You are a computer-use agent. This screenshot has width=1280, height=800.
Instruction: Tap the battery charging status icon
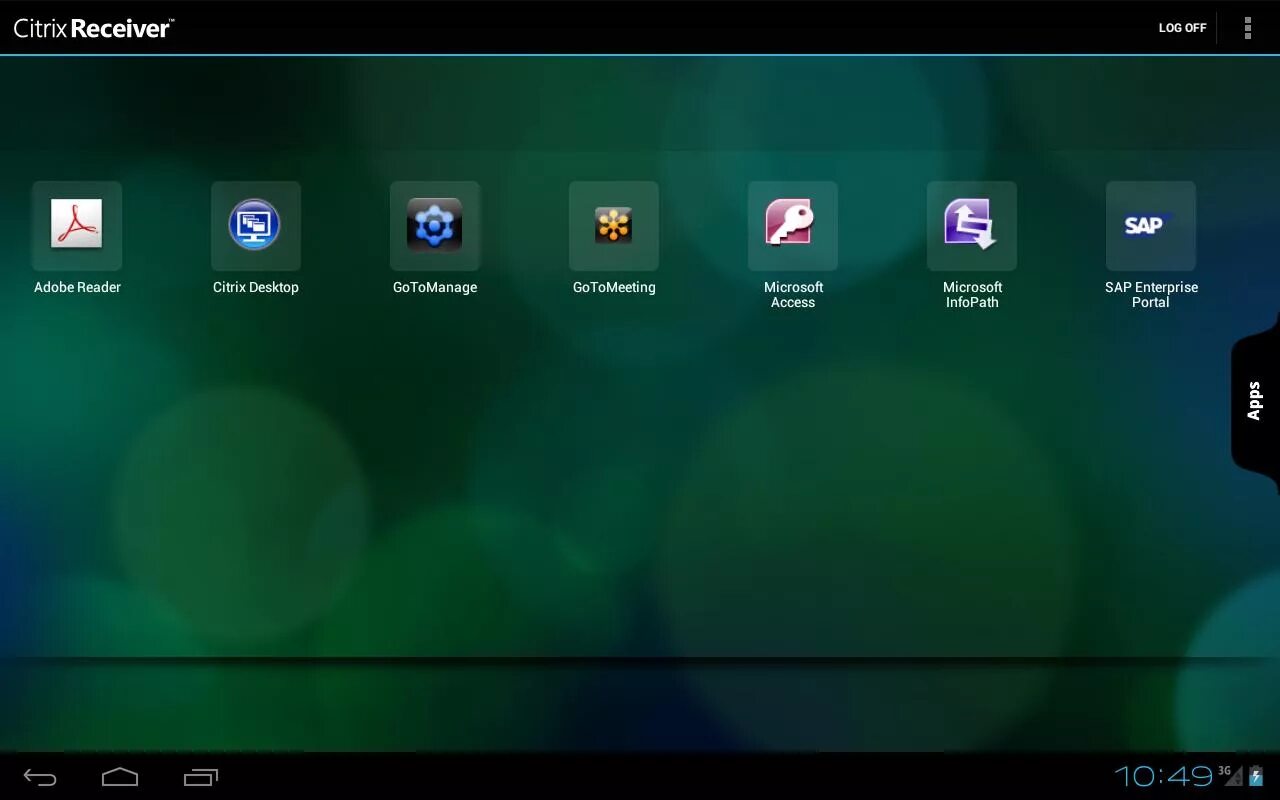pos(1256,775)
